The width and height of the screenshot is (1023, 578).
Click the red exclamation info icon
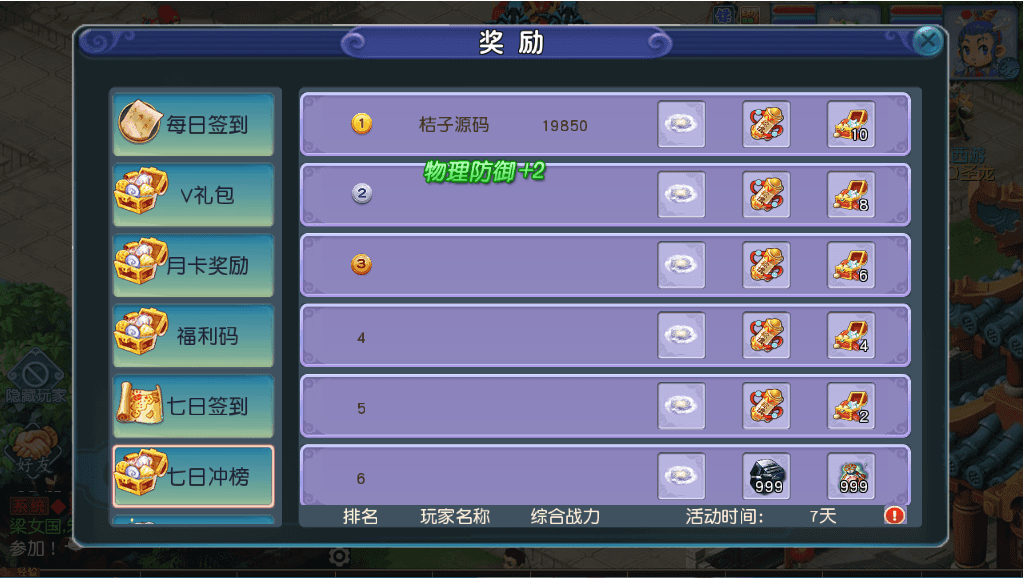click(x=894, y=515)
